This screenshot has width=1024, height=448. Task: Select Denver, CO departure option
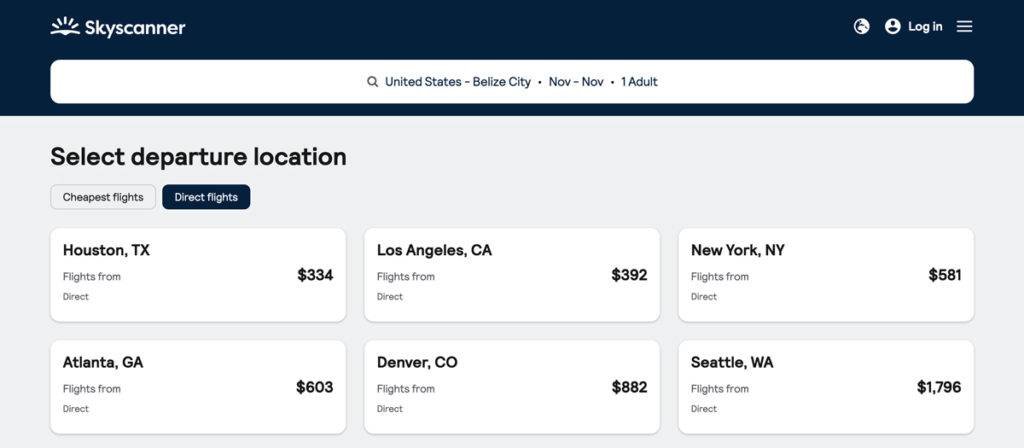[512, 387]
